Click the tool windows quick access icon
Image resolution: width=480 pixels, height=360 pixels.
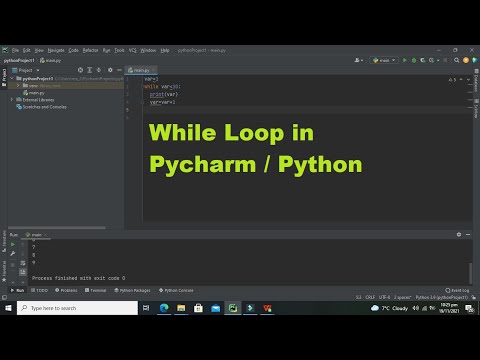[x=4, y=297]
